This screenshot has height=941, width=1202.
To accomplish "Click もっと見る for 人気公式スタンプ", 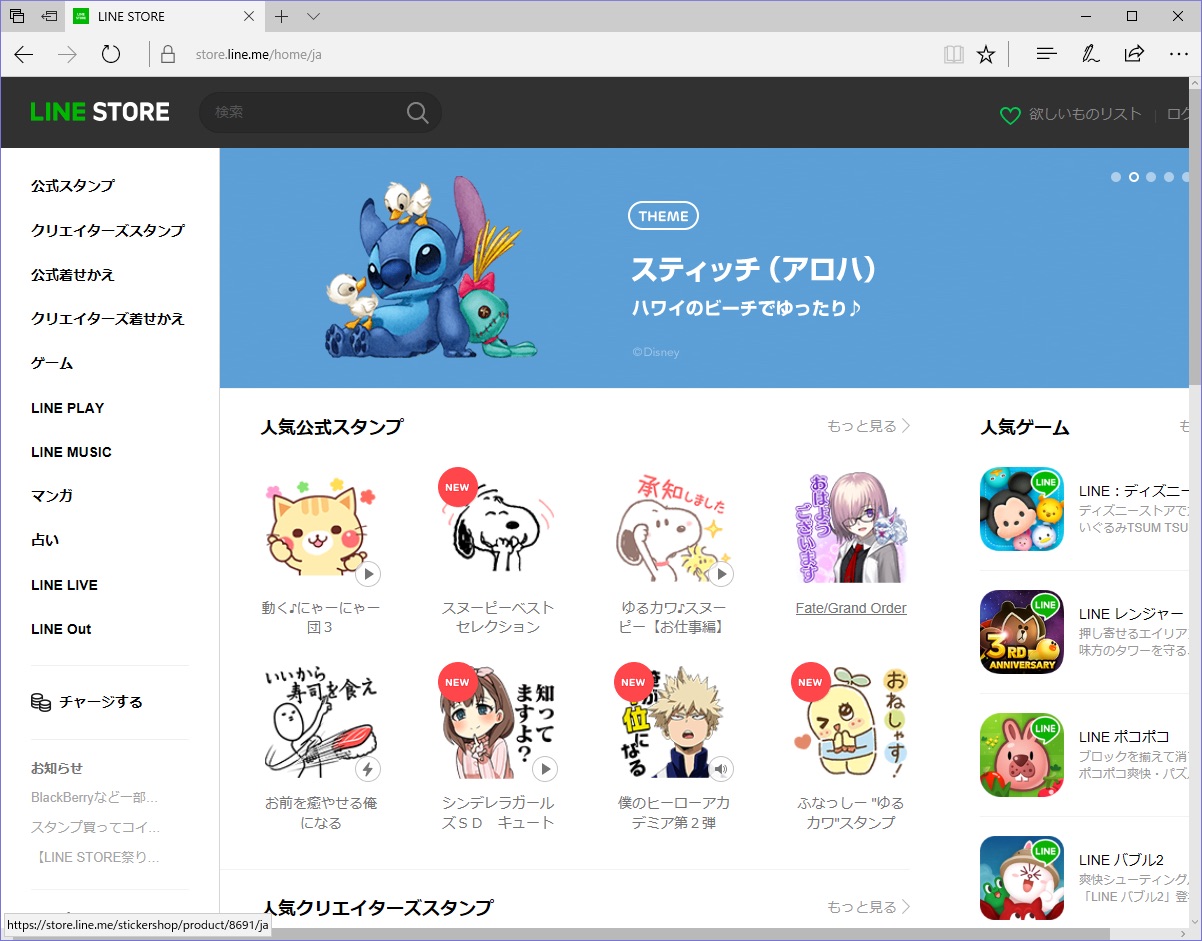I will [x=869, y=426].
